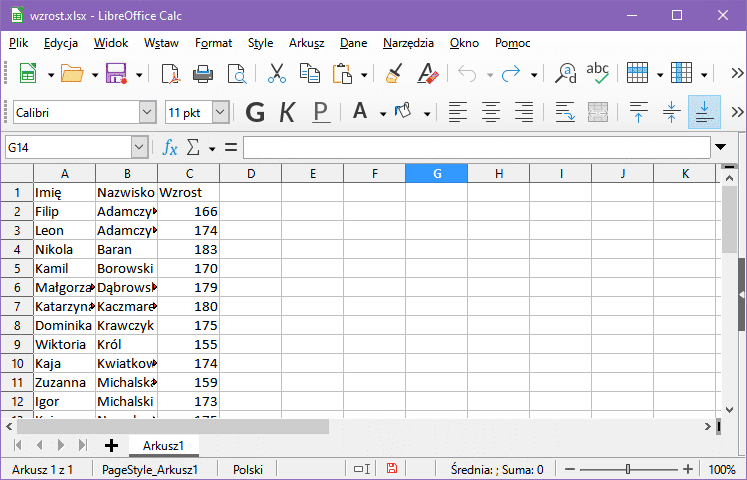Adjust the zoom slider in status bar
This screenshot has height=480, width=747.
coord(627,469)
